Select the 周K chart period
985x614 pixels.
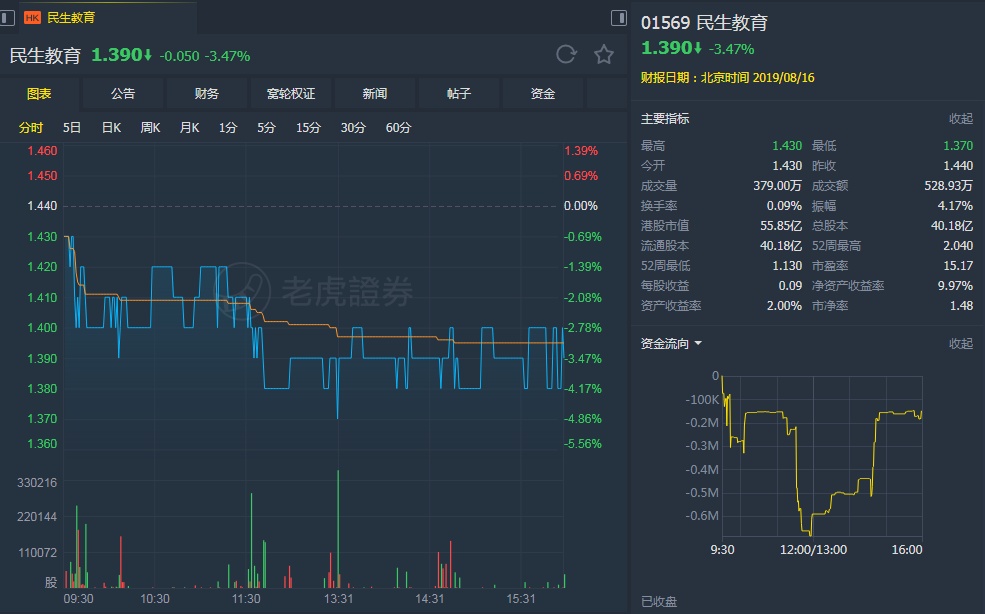pyautogui.click(x=150, y=128)
